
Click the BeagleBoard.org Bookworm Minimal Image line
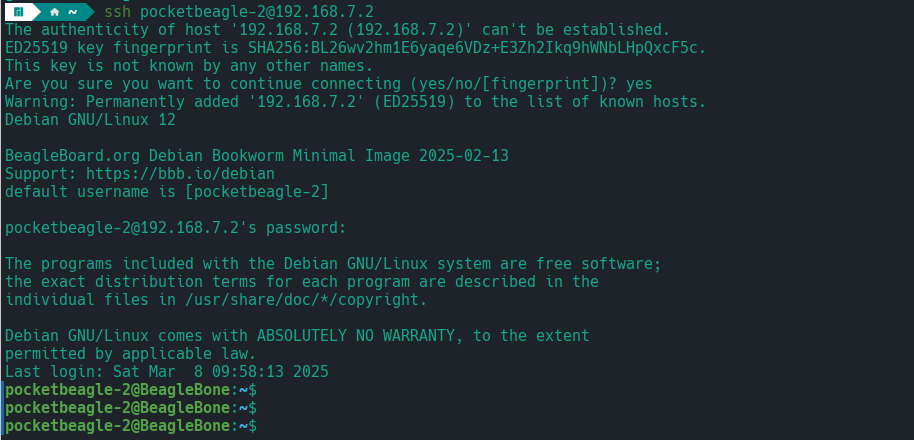(x=272, y=156)
